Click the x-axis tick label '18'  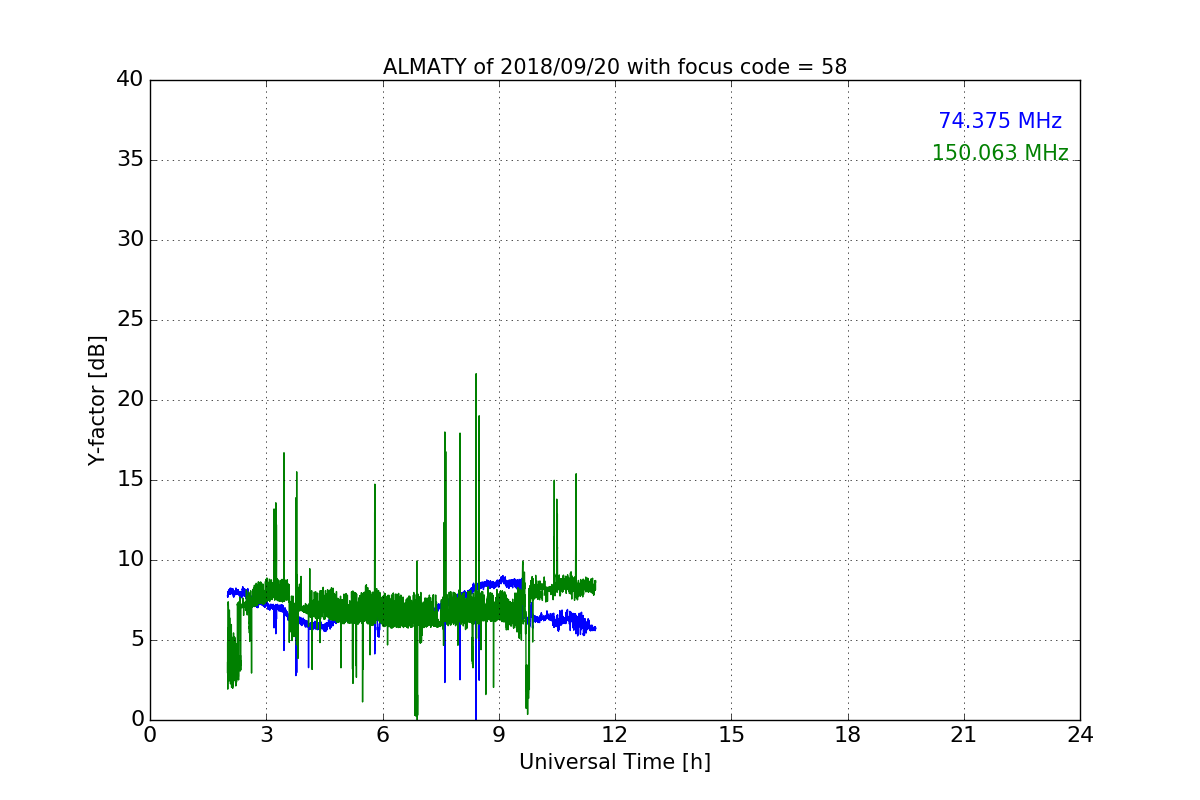pos(848,734)
